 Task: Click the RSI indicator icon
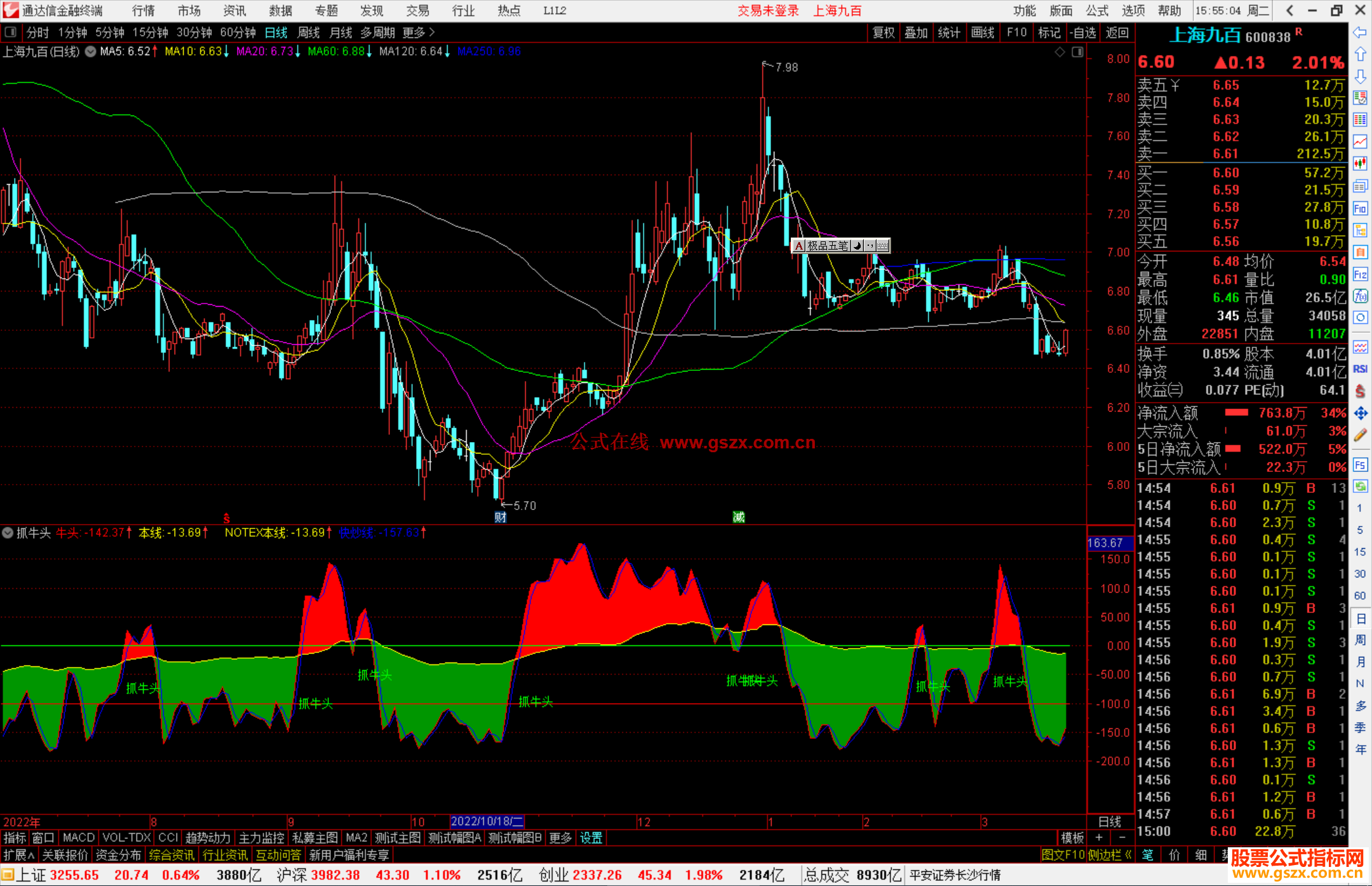[x=1360, y=369]
